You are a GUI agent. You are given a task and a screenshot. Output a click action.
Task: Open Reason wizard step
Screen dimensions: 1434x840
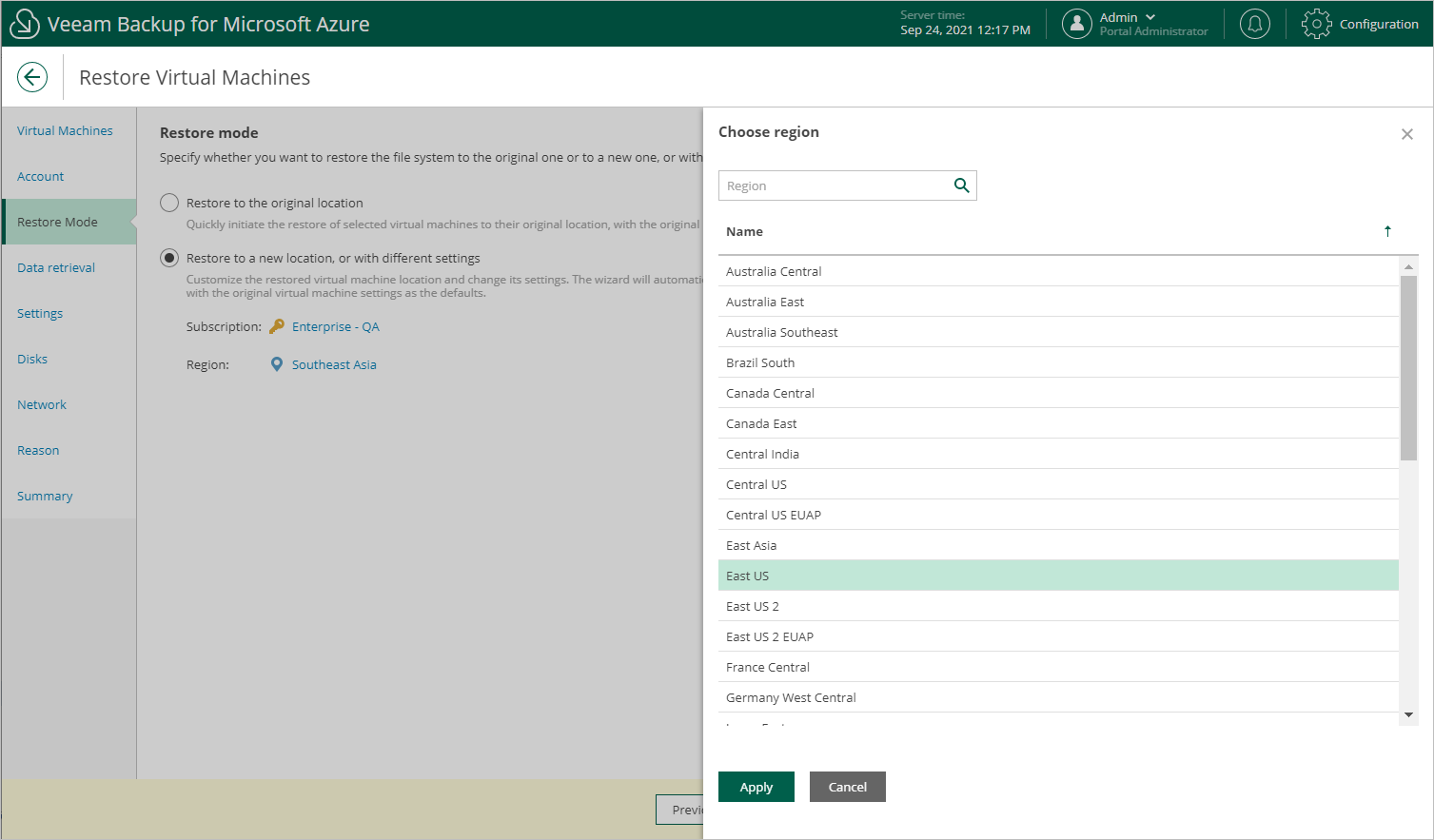[38, 450]
